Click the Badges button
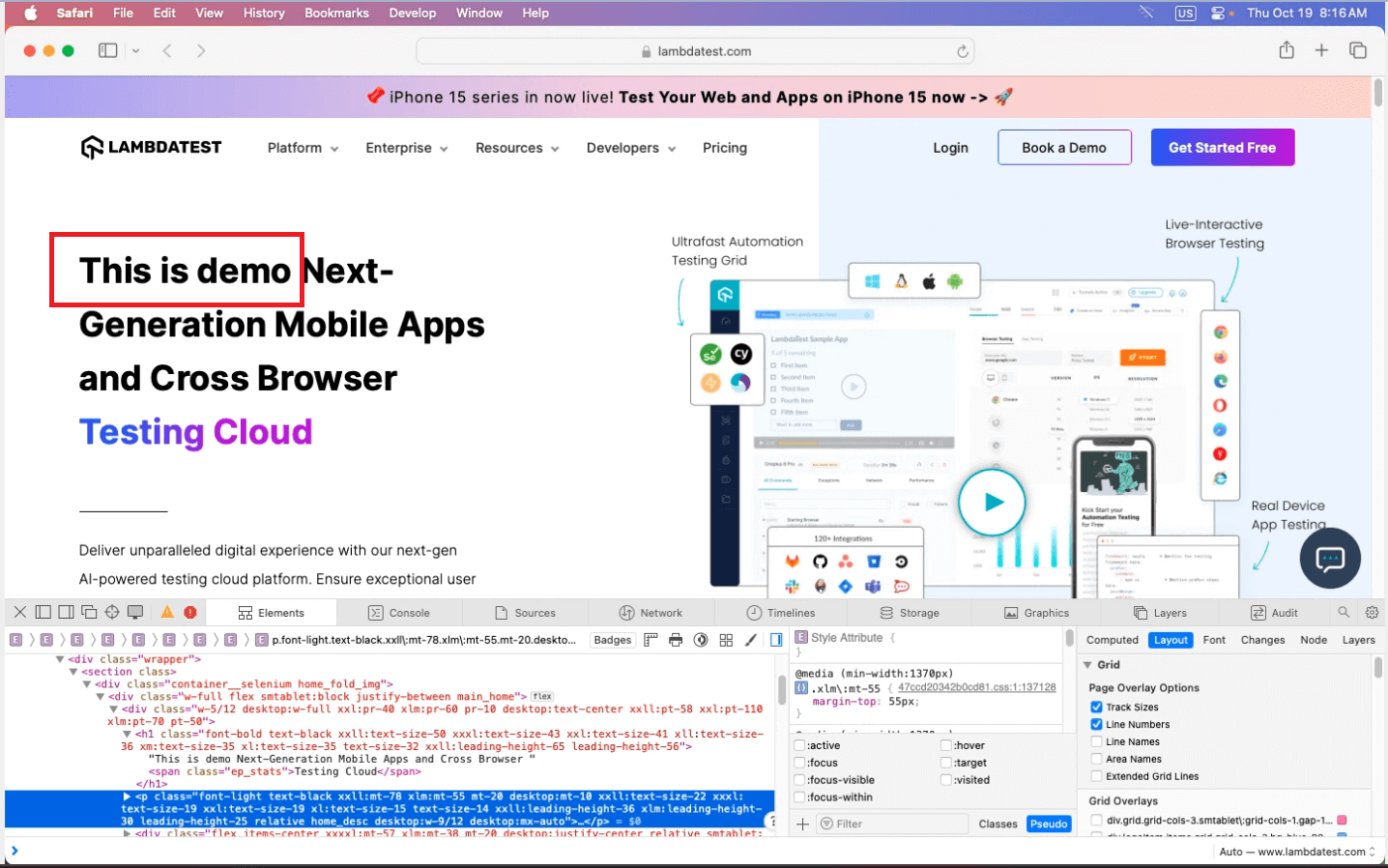 (613, 640)
